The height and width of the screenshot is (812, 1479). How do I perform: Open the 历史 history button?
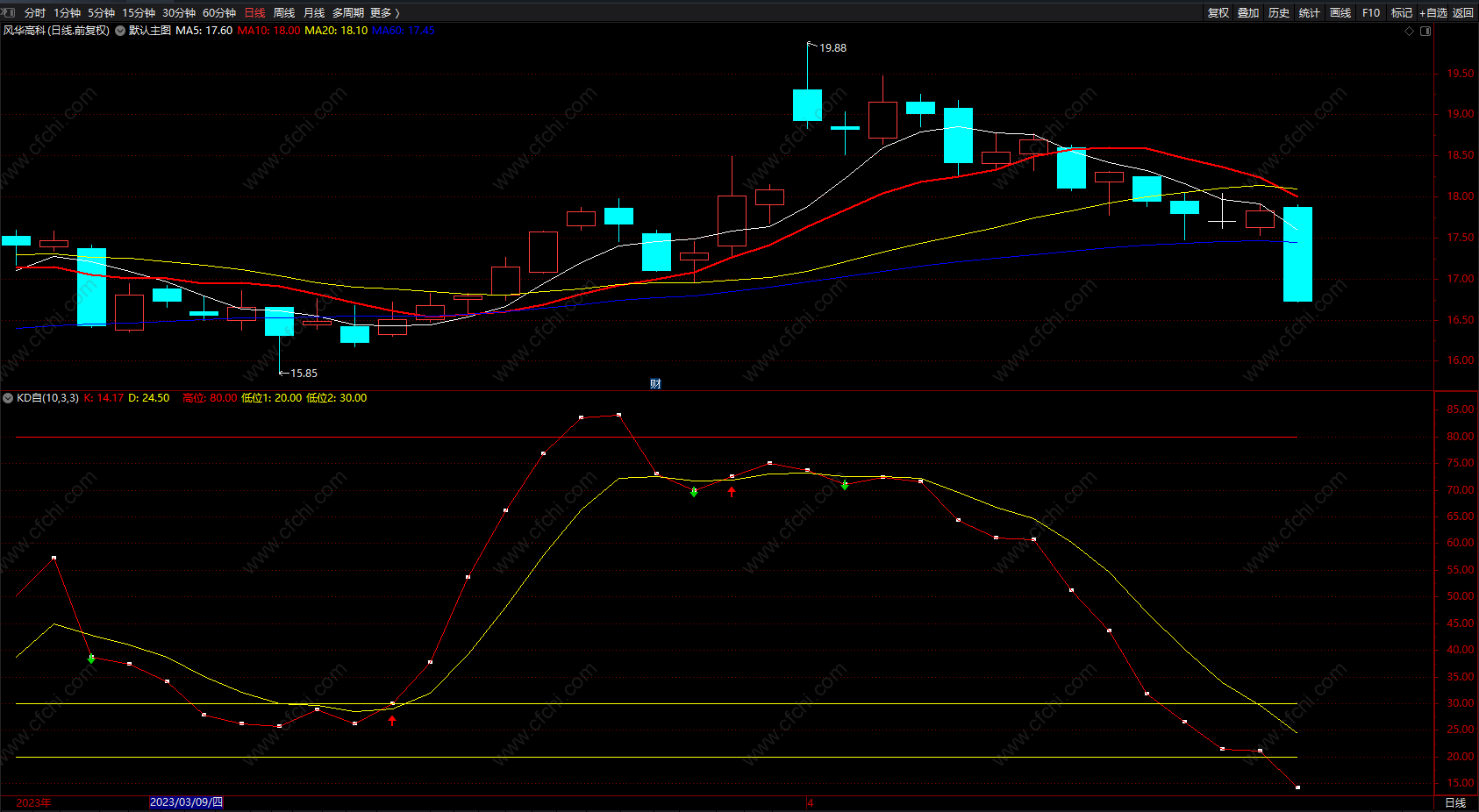[x=1279, y=13]
